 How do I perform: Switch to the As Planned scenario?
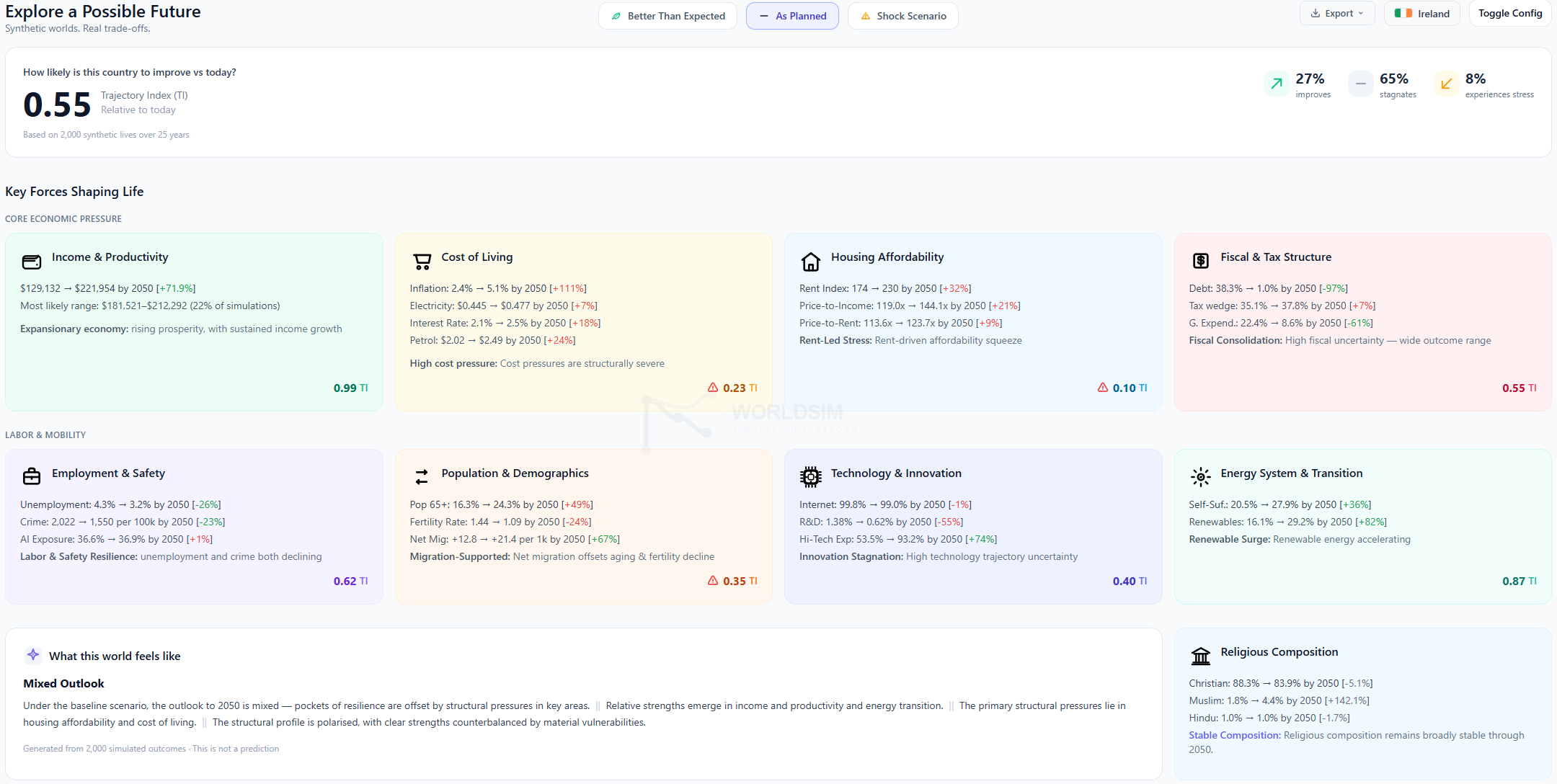coord(792,16)
